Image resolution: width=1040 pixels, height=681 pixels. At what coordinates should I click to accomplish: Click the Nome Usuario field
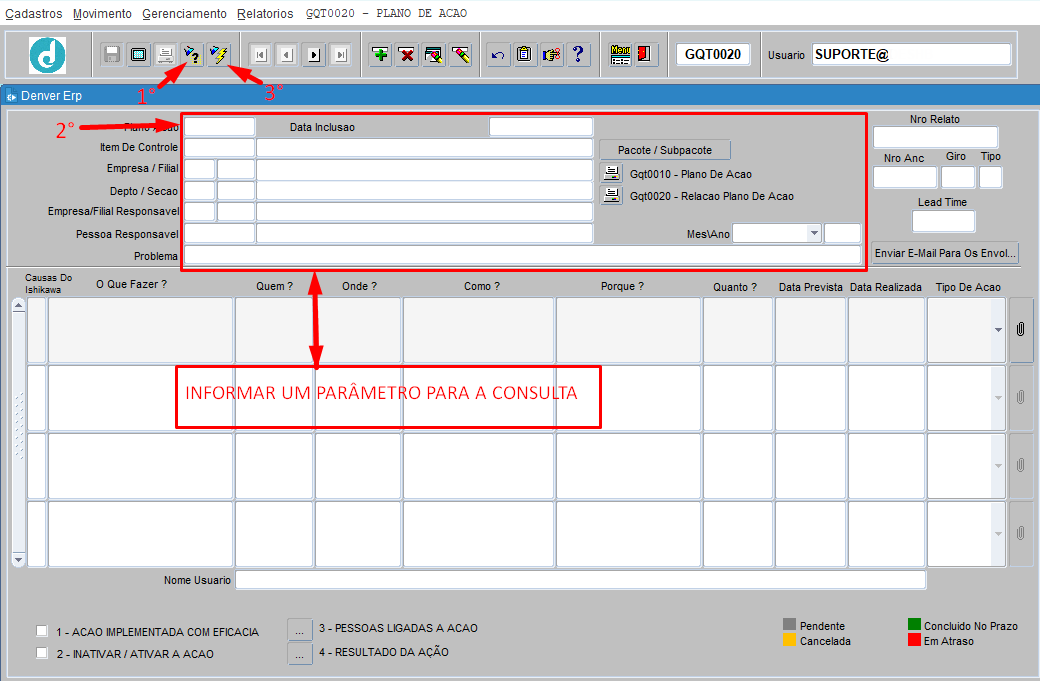(580, 580)
